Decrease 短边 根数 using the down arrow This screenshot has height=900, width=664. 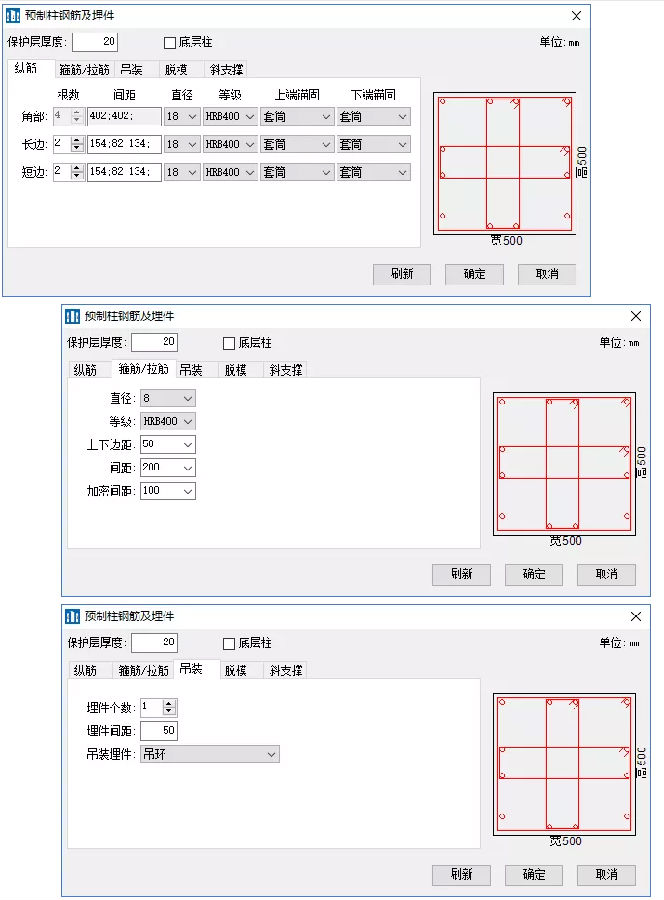[77, 176]
